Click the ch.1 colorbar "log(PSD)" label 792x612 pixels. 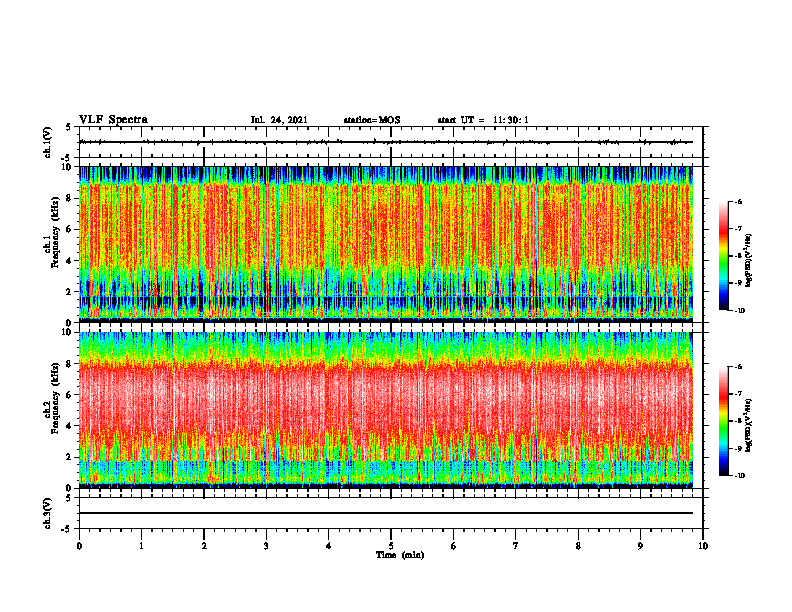pos(748,260)
